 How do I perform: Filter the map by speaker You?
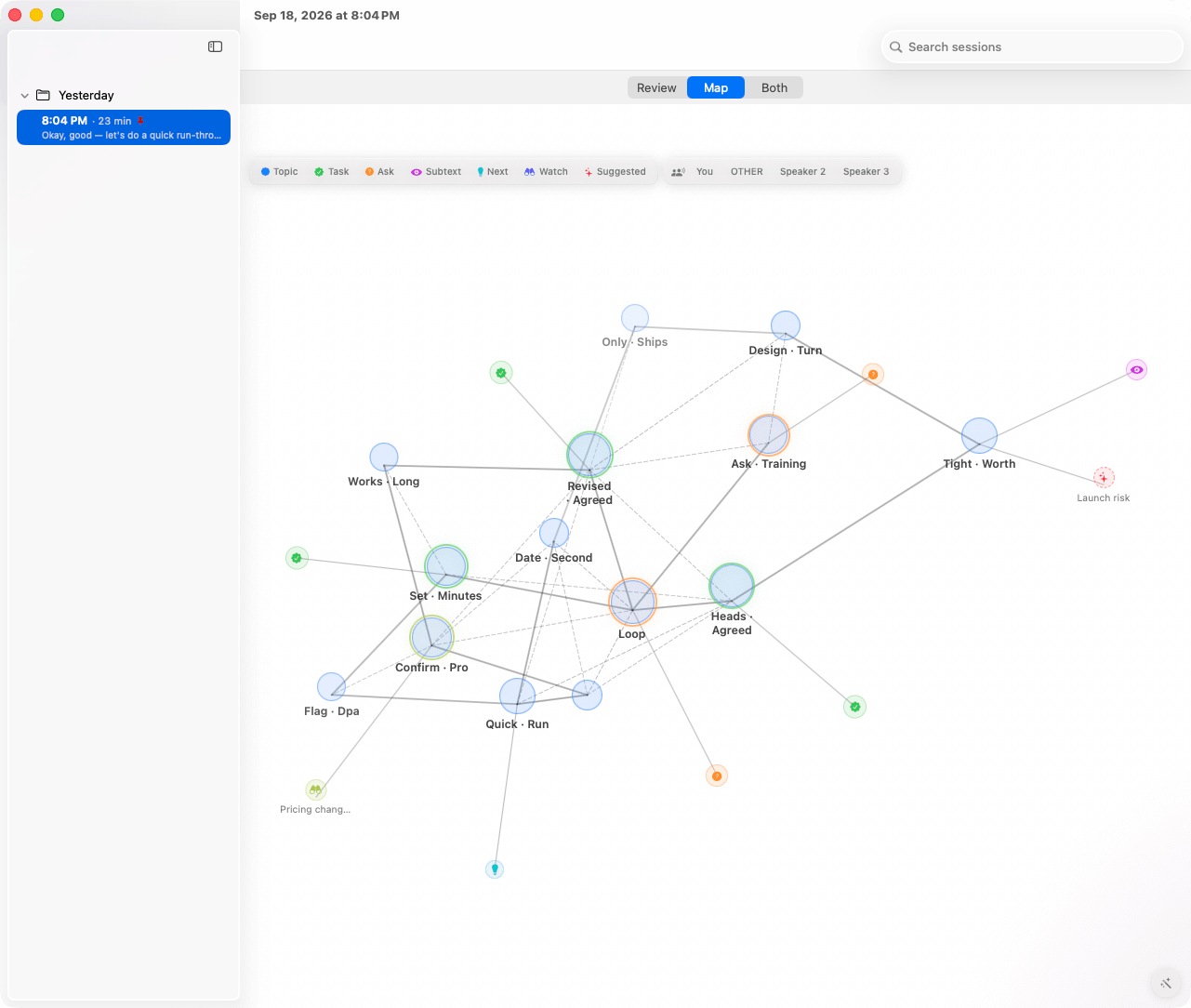click(x=705, y=172)
